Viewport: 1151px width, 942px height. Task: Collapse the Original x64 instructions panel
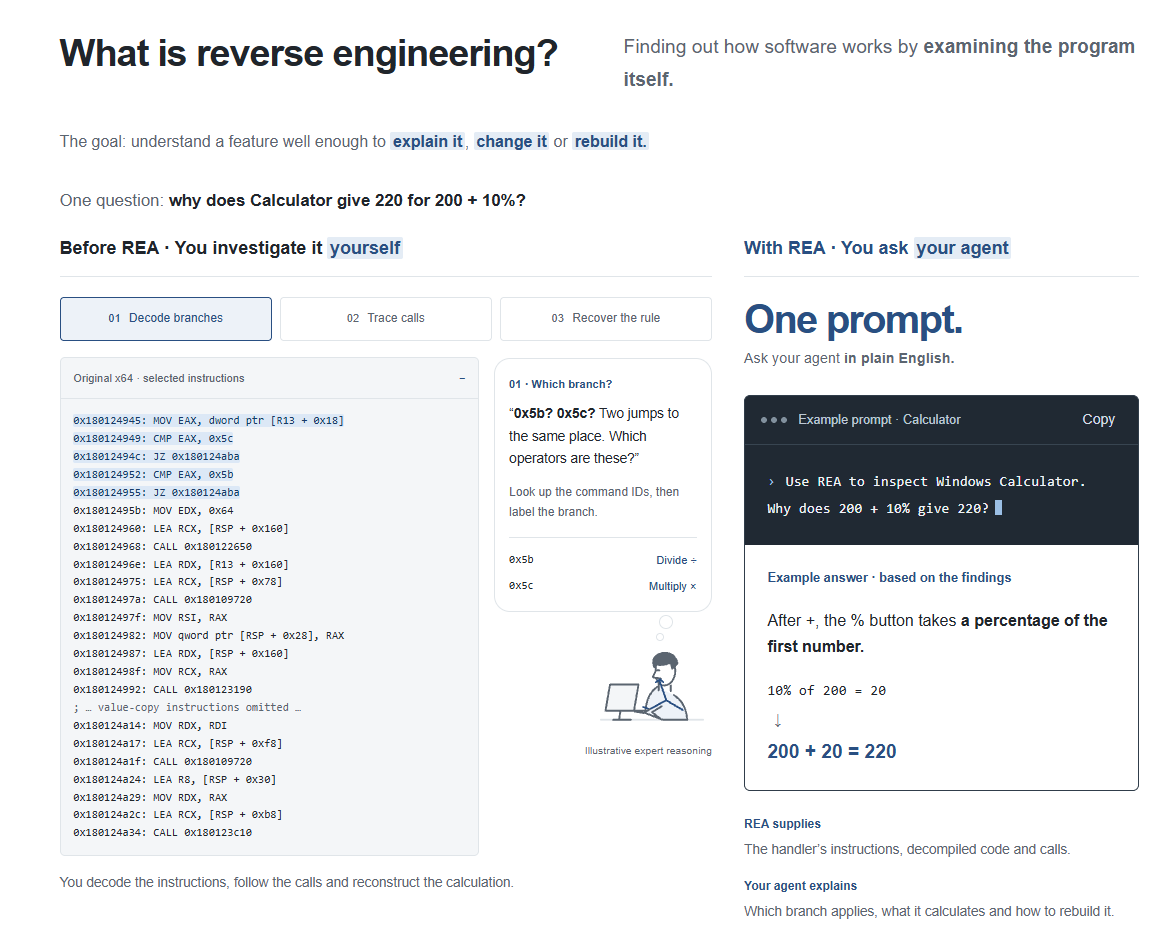pos(462,379)
